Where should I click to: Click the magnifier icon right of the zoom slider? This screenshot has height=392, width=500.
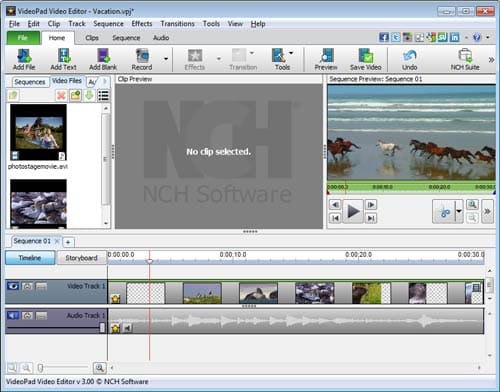(x=99, y=368)
